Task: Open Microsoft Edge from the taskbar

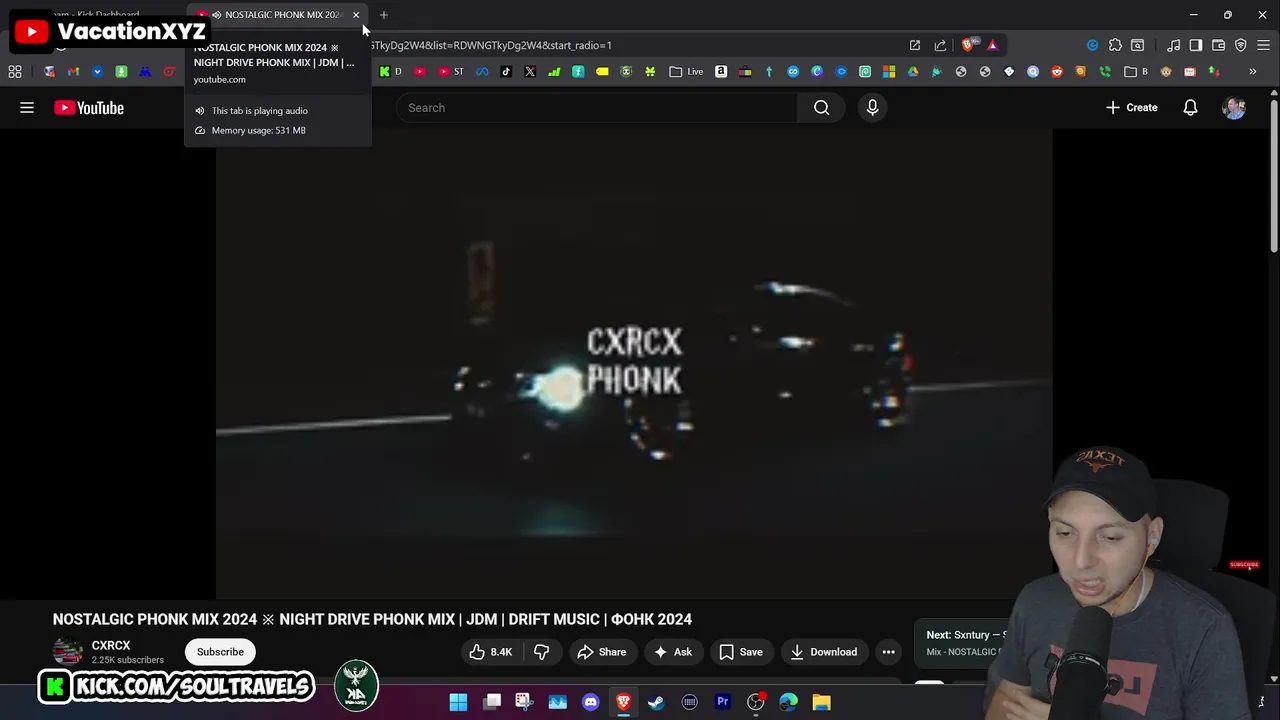Action: pos(789,702)
